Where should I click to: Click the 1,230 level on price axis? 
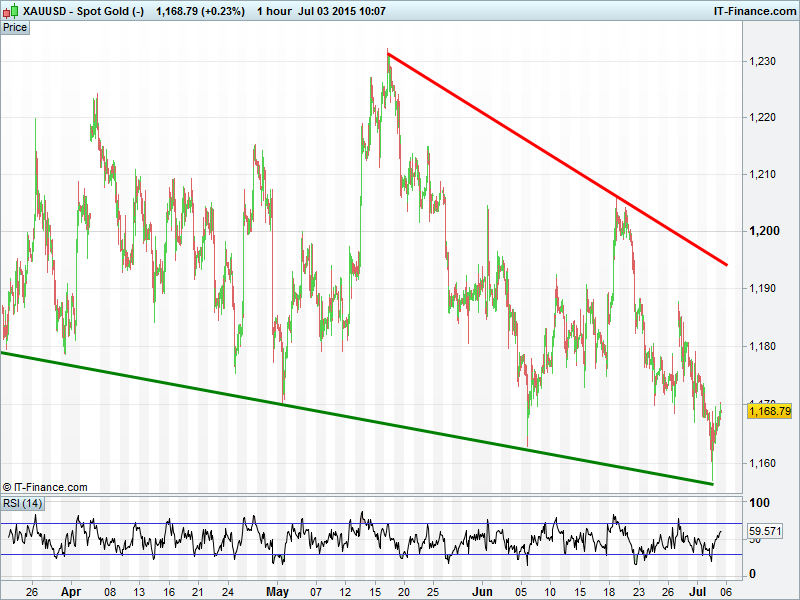tap(762, 62)
